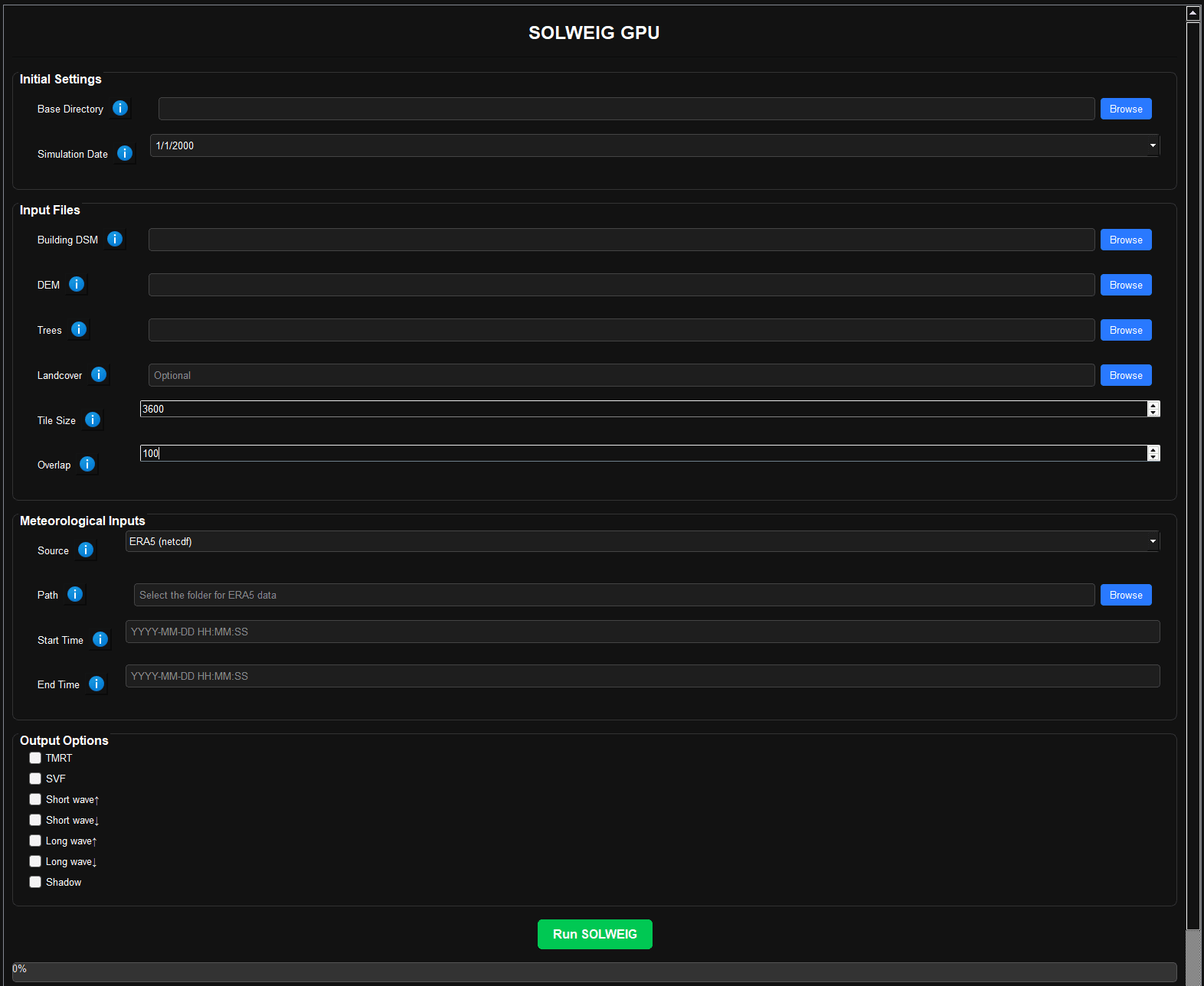Click the 0% progress bar
Image resolution: width=1204 pixels, height=986 pixels.
tap(594, 972)
